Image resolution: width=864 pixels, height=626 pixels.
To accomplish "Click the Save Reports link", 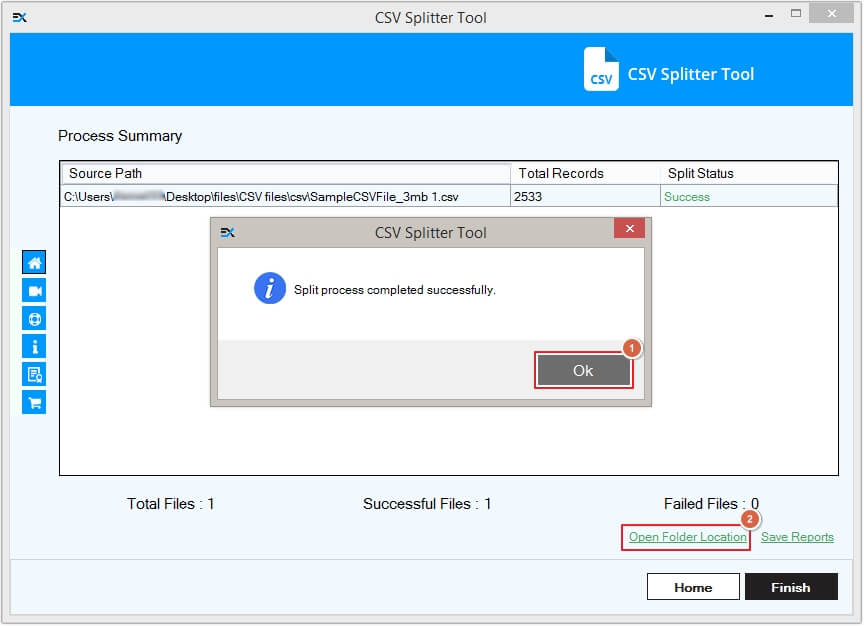I will (797, 537).
